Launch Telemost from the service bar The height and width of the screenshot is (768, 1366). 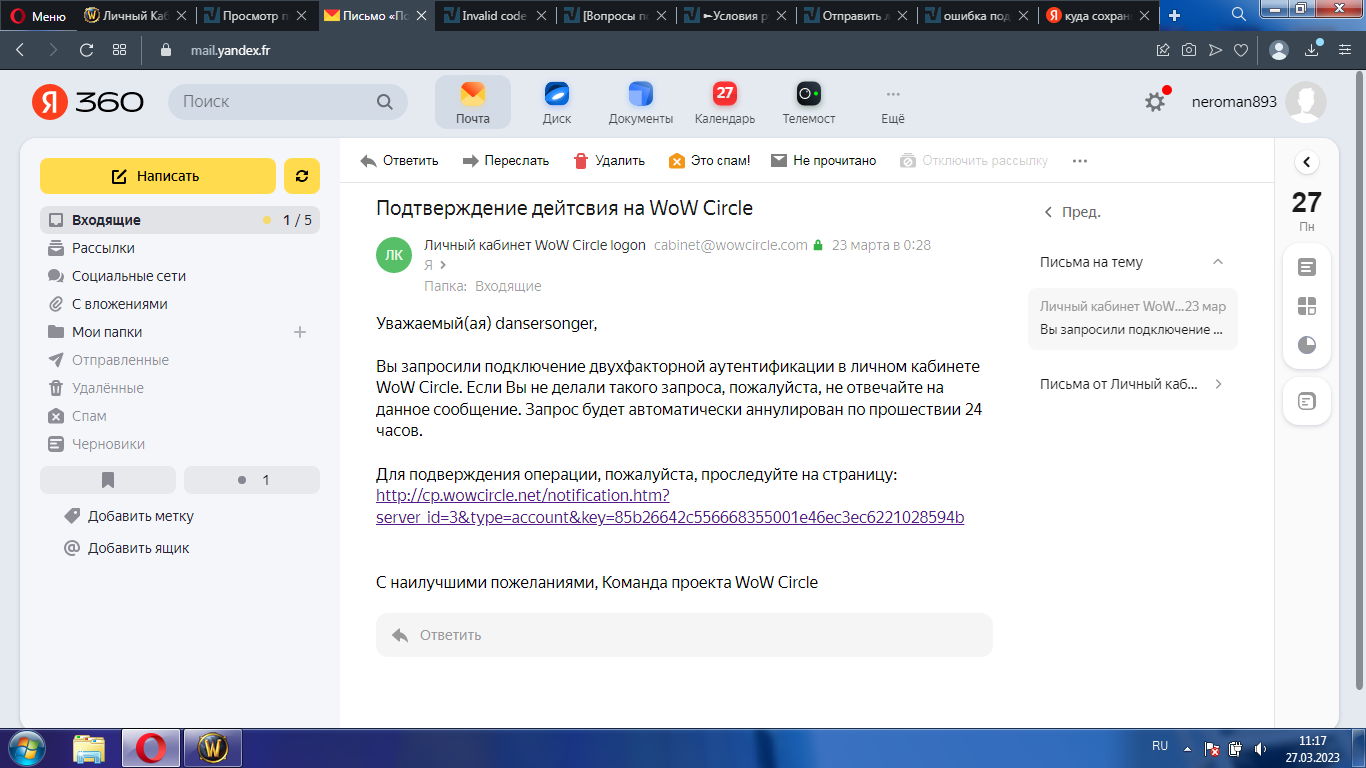tap(808, 102)
